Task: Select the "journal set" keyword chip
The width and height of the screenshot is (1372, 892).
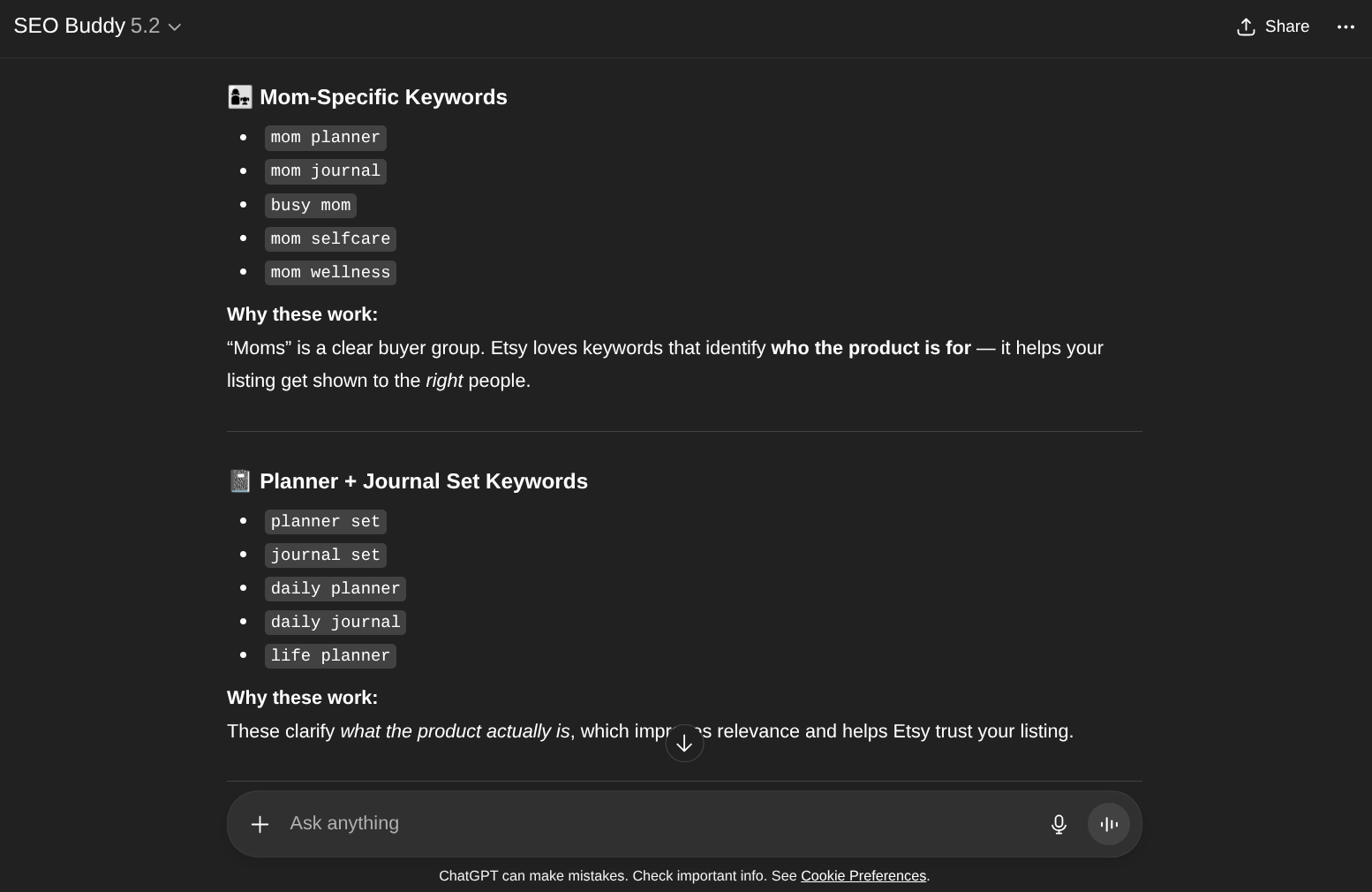Action: coord(325,556)
